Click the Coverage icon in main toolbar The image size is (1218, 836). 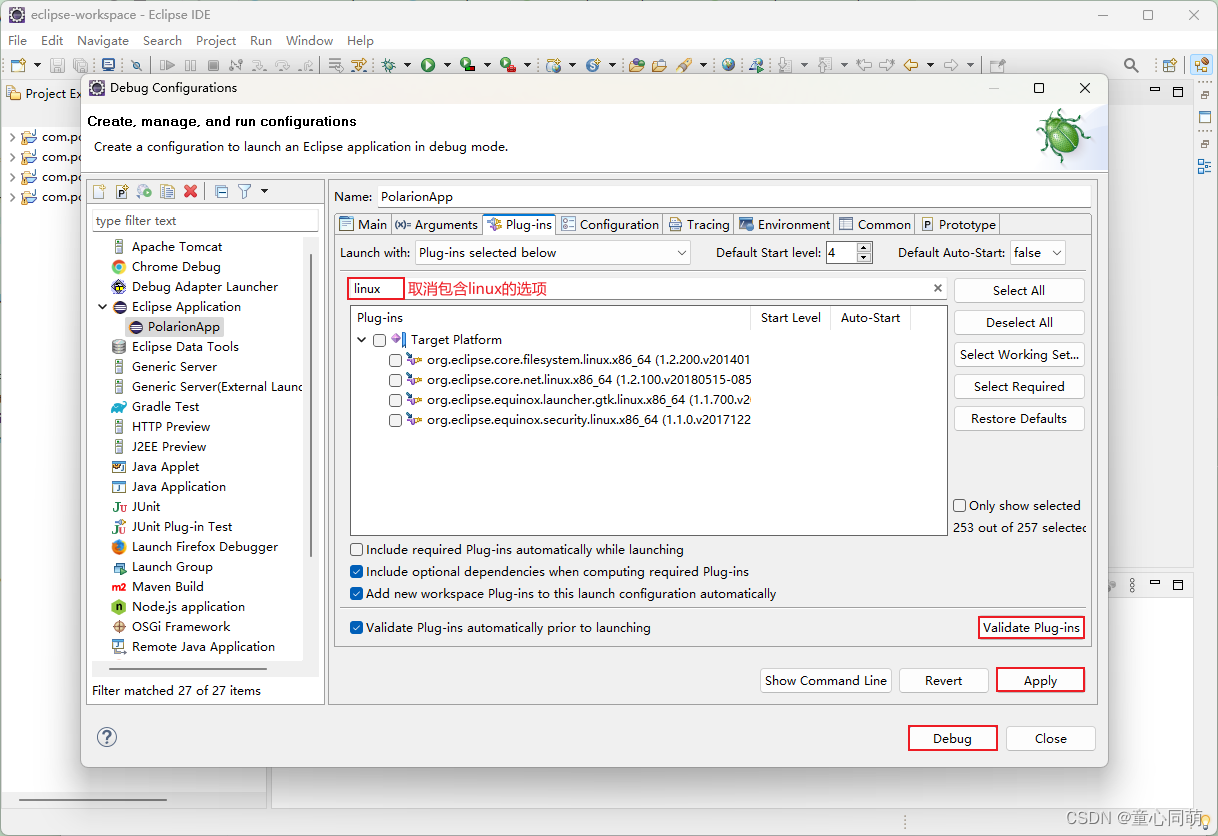pyautogui.click(x=467, y=65)
